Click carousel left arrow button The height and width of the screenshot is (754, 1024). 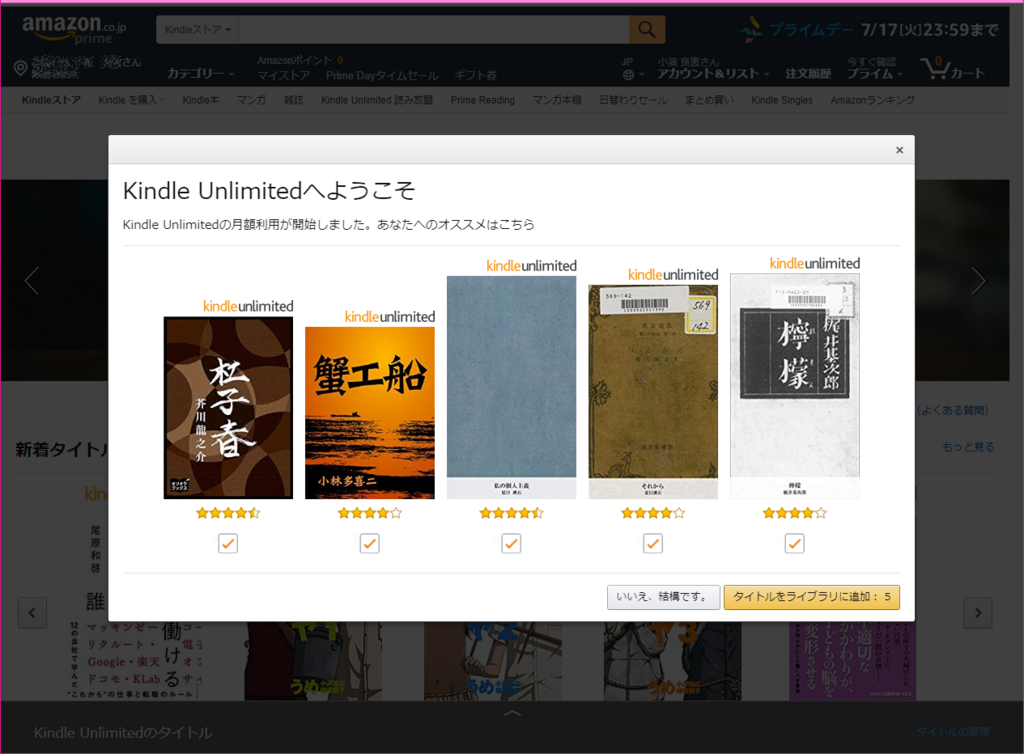pyautogui.click(x=32, y=612)
